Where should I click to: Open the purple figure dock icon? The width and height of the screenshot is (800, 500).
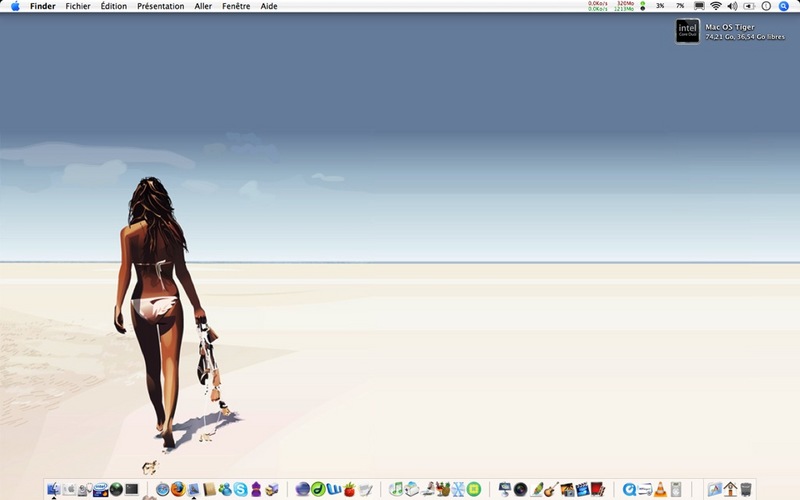tap(256, 489)
